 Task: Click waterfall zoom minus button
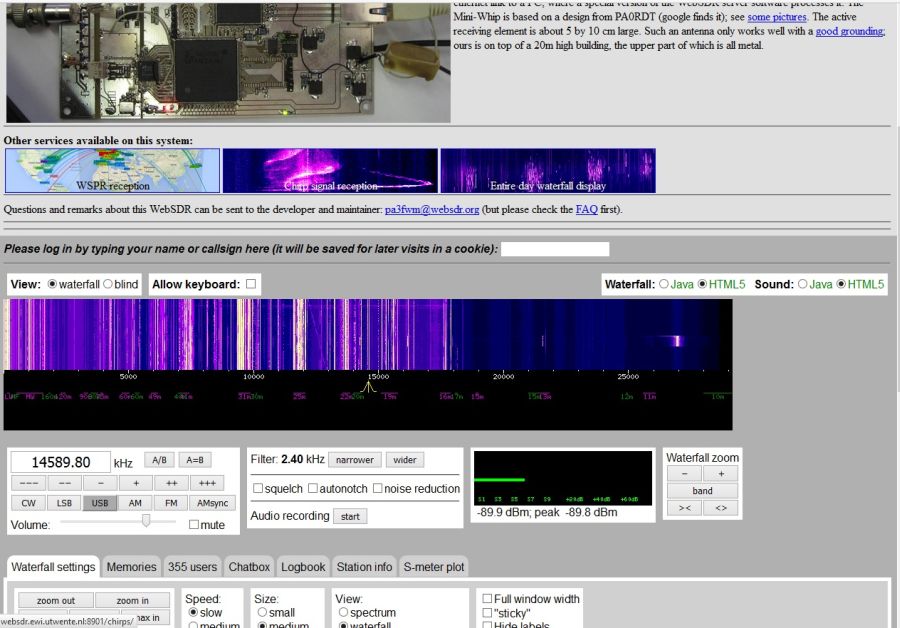click(685, 473)
